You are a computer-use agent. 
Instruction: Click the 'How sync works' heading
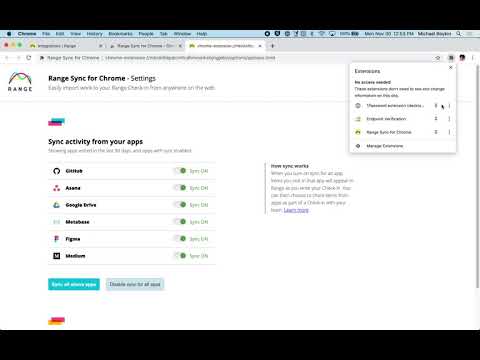click(290, 166)
